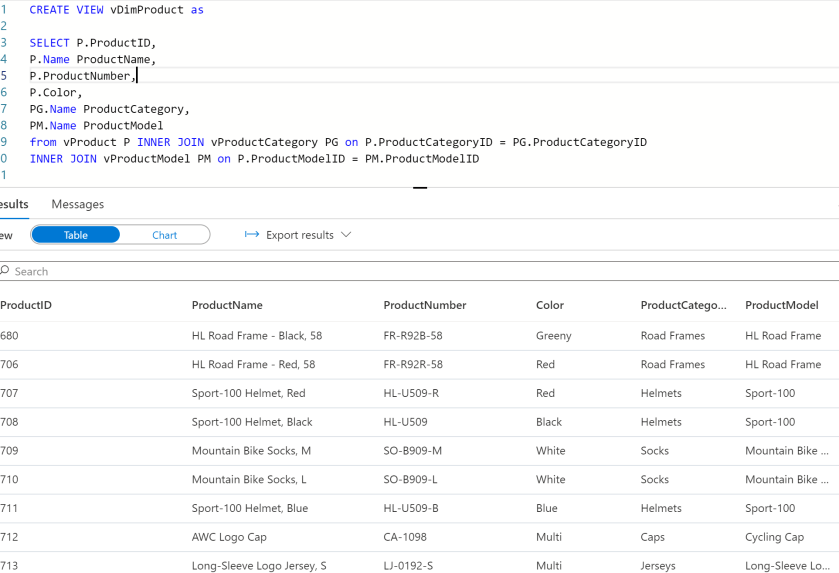Click the Sport-100 Helmet, Red cell

click(x=248, y=393)
